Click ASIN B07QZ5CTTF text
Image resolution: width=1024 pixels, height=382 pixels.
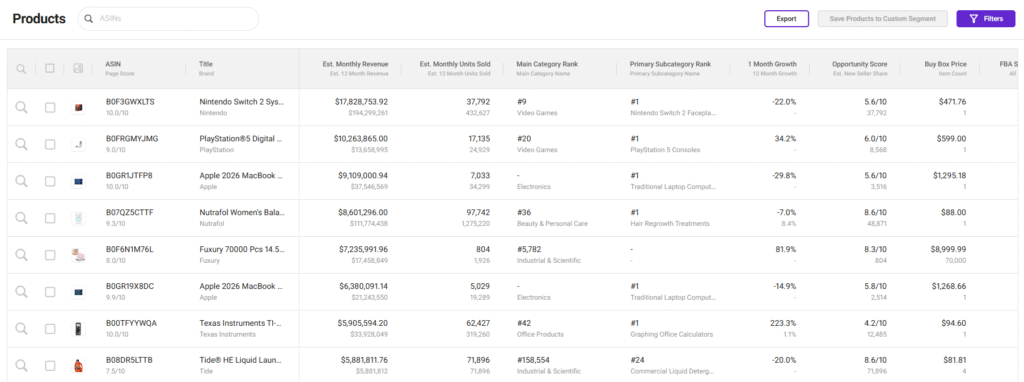[129, 212]
